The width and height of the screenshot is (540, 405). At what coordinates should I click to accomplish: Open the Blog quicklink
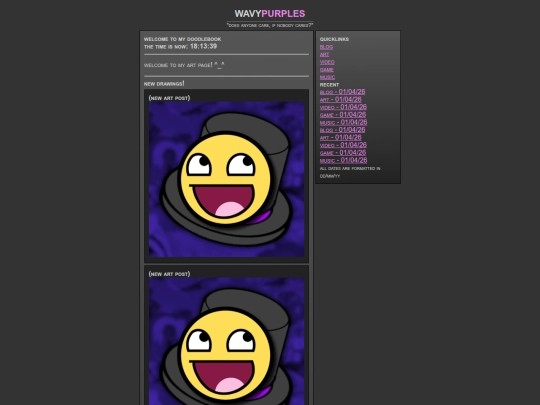tap(326, 47)
